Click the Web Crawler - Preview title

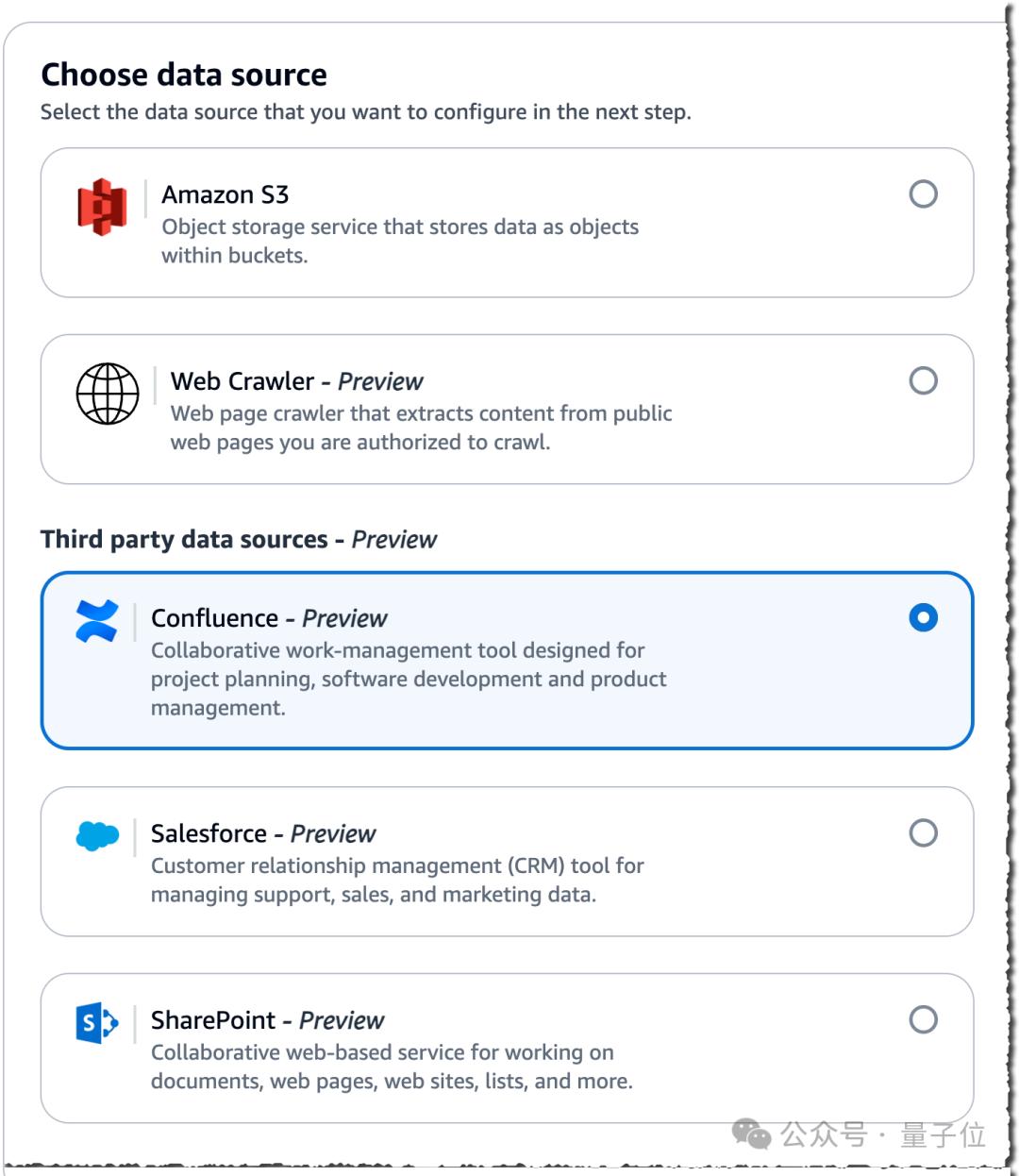[297, 381]
